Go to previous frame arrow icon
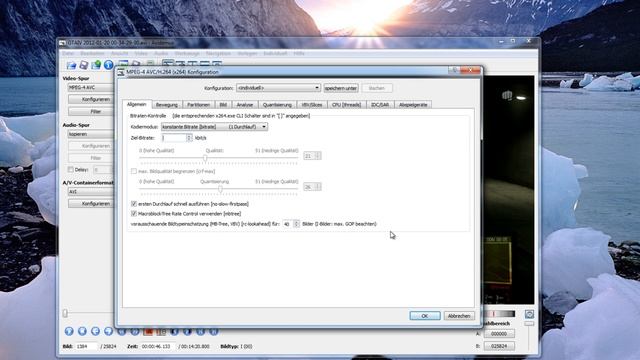This screenshot has height=360, width=640. coord(95,331)
